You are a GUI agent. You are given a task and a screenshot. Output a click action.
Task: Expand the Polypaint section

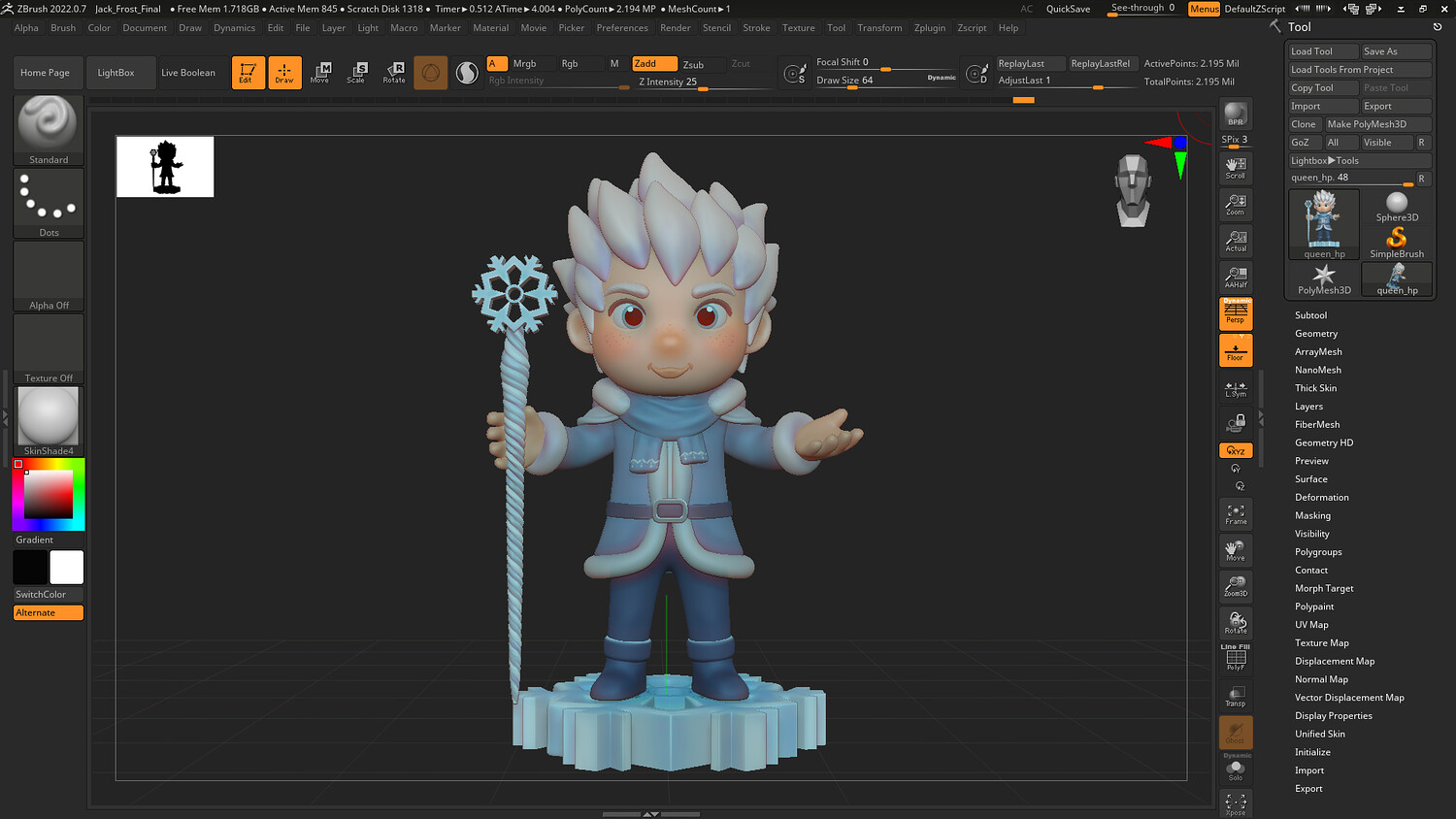(x=1314, y=606)
